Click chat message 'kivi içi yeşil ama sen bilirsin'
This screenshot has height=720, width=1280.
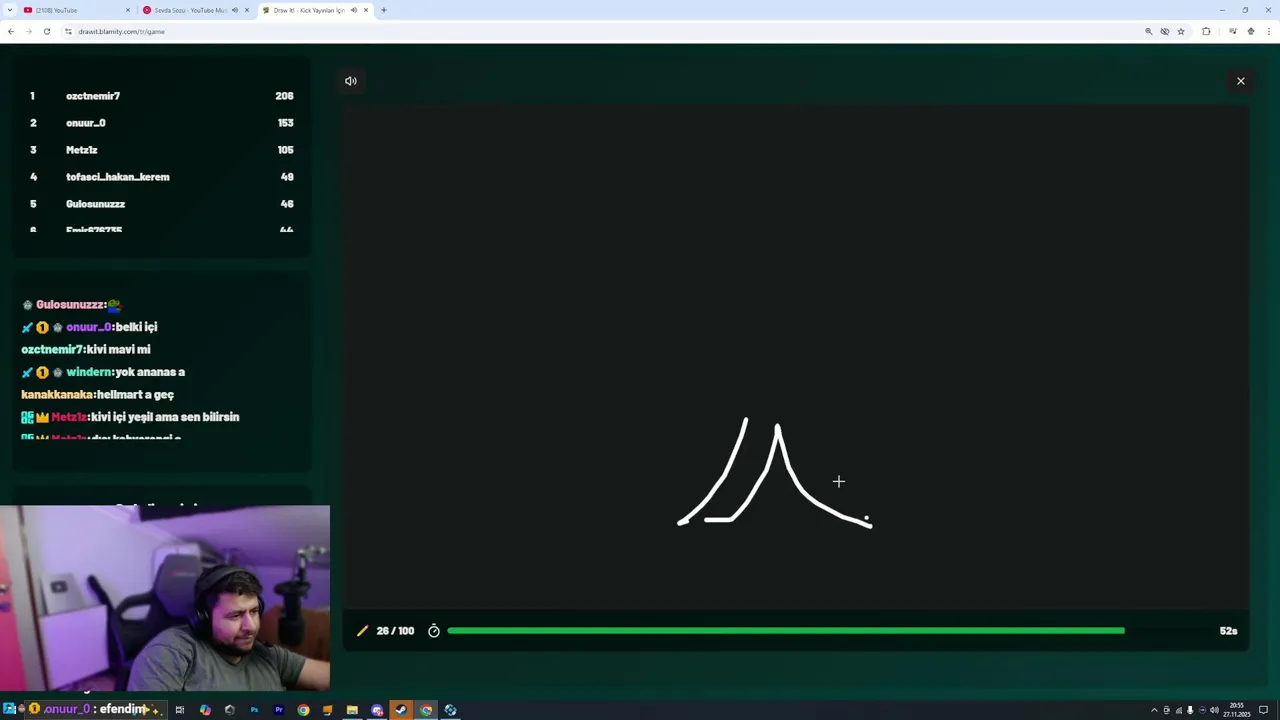(x=165, y=417)
